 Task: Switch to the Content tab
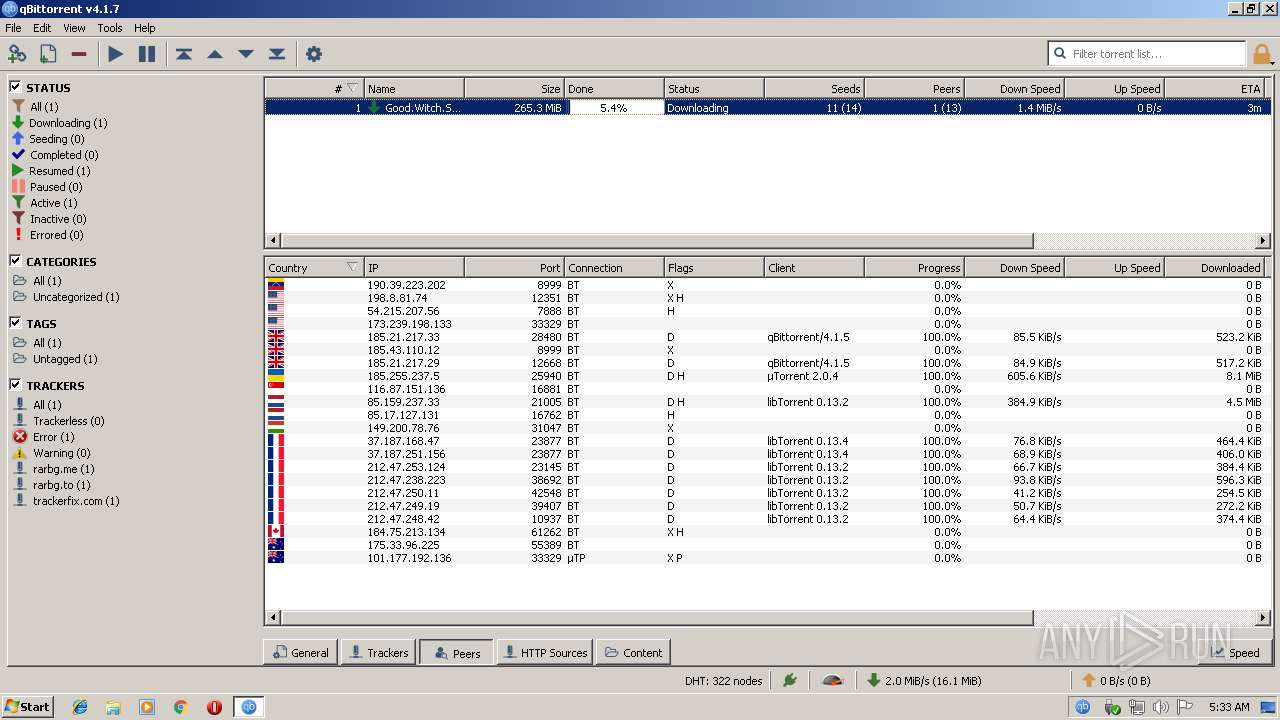click(x=633, y=652)
